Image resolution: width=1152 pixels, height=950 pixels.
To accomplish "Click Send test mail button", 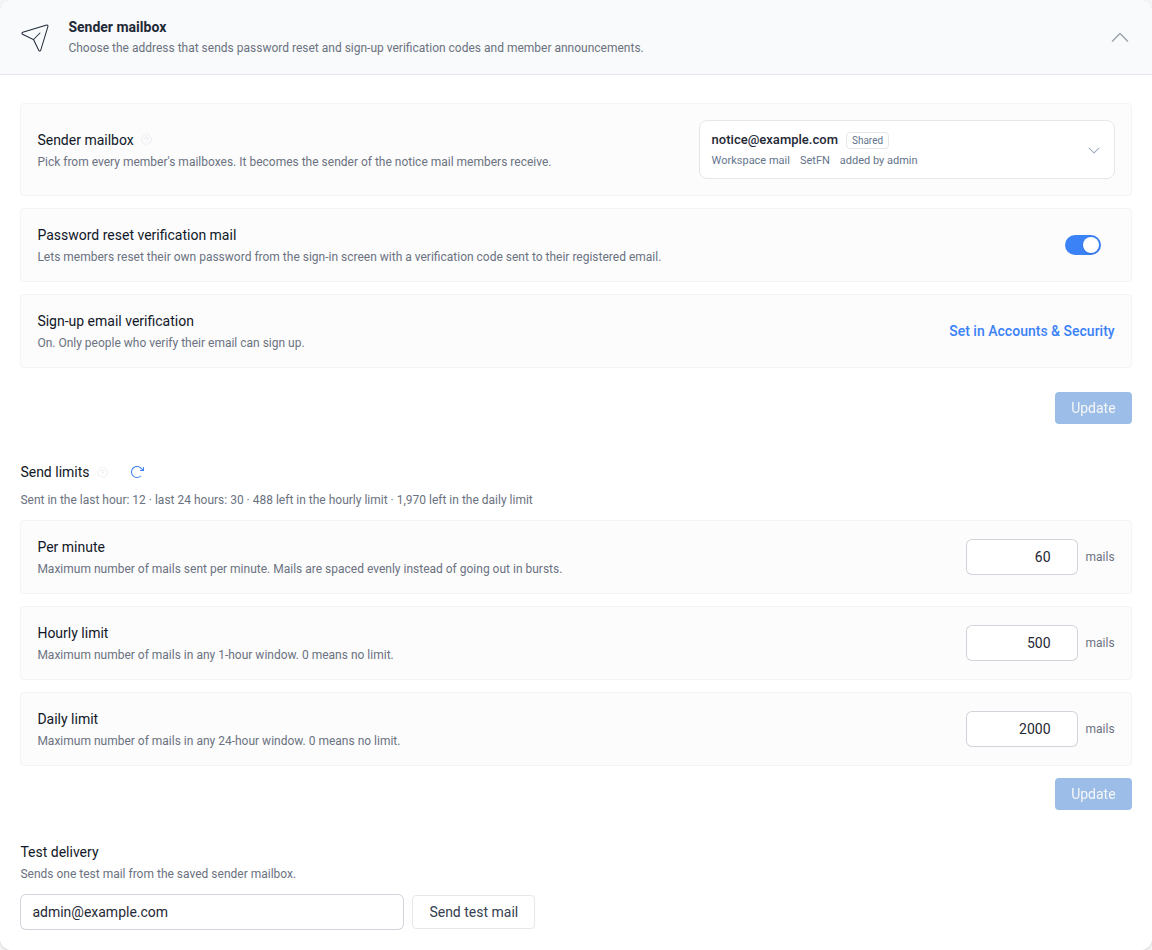I will pyautogui.click(x=473, y=912).
